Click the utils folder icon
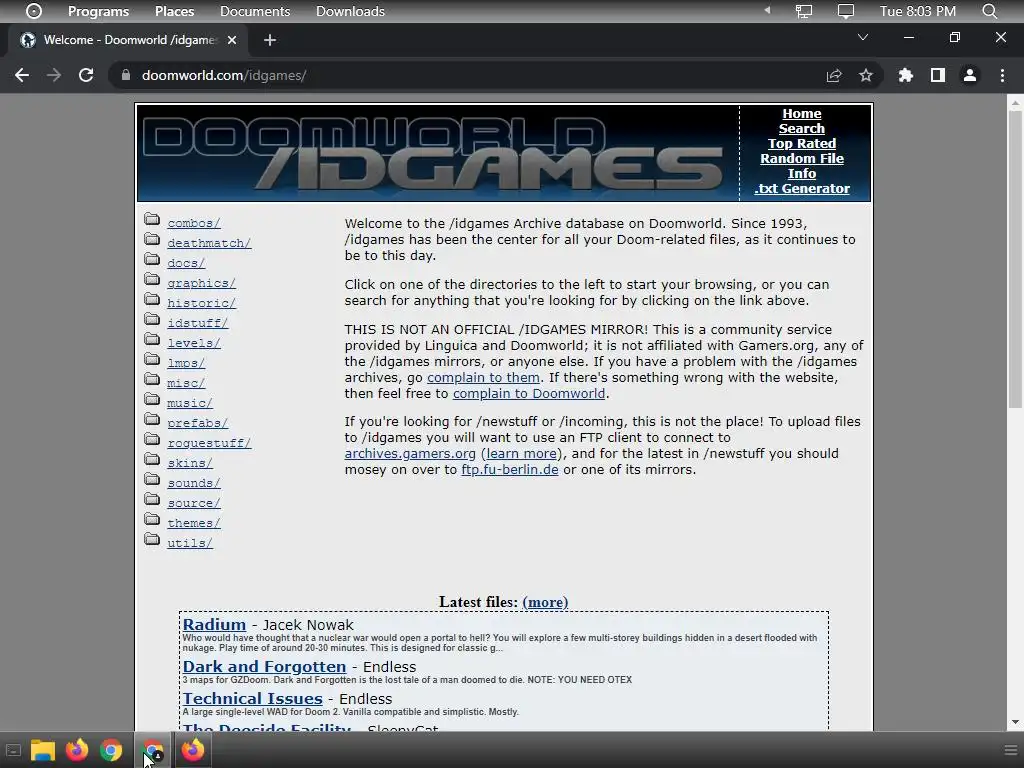 tap(152, 539)
